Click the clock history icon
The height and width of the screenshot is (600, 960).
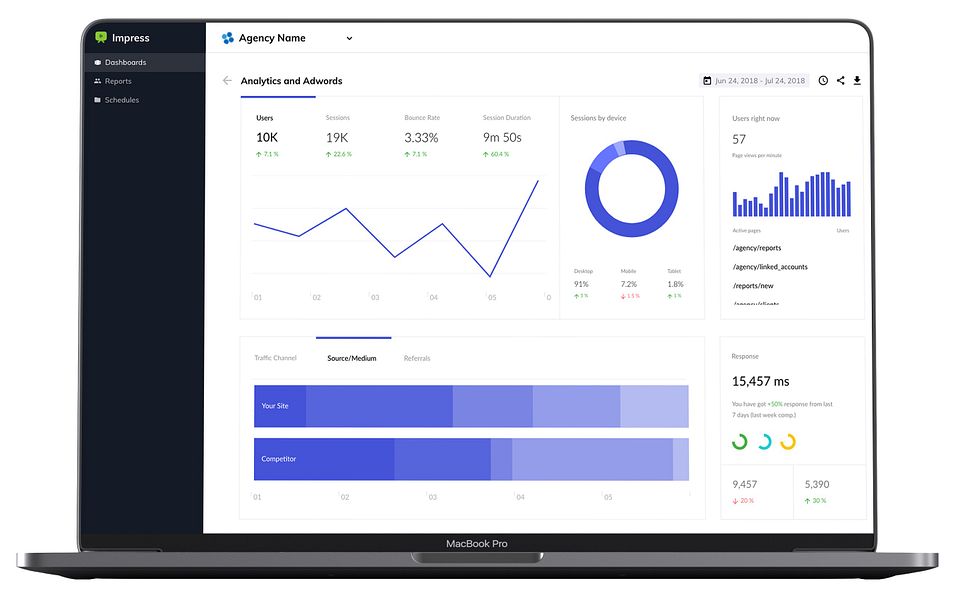pos(823,80)
